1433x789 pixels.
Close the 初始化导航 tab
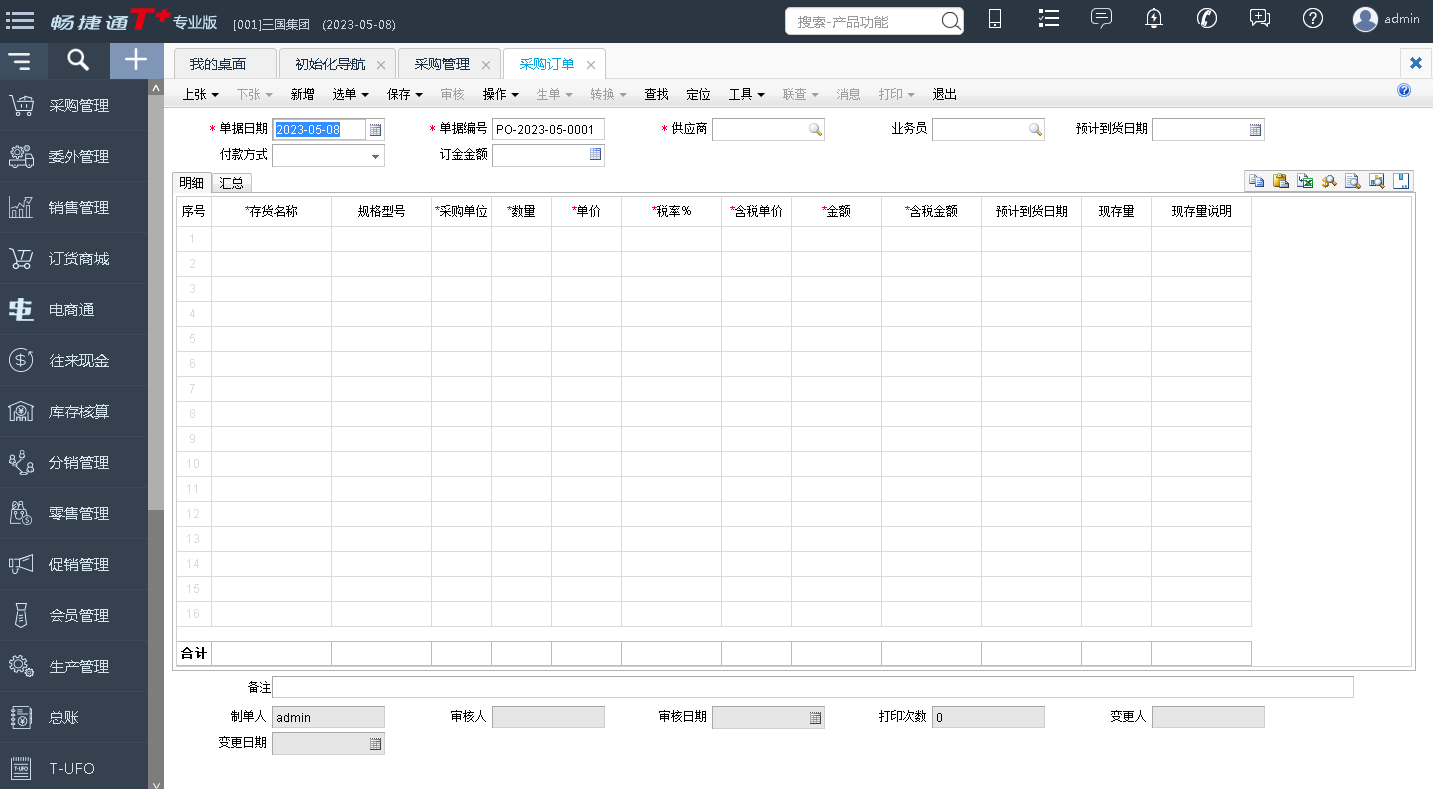pos(381,65)
